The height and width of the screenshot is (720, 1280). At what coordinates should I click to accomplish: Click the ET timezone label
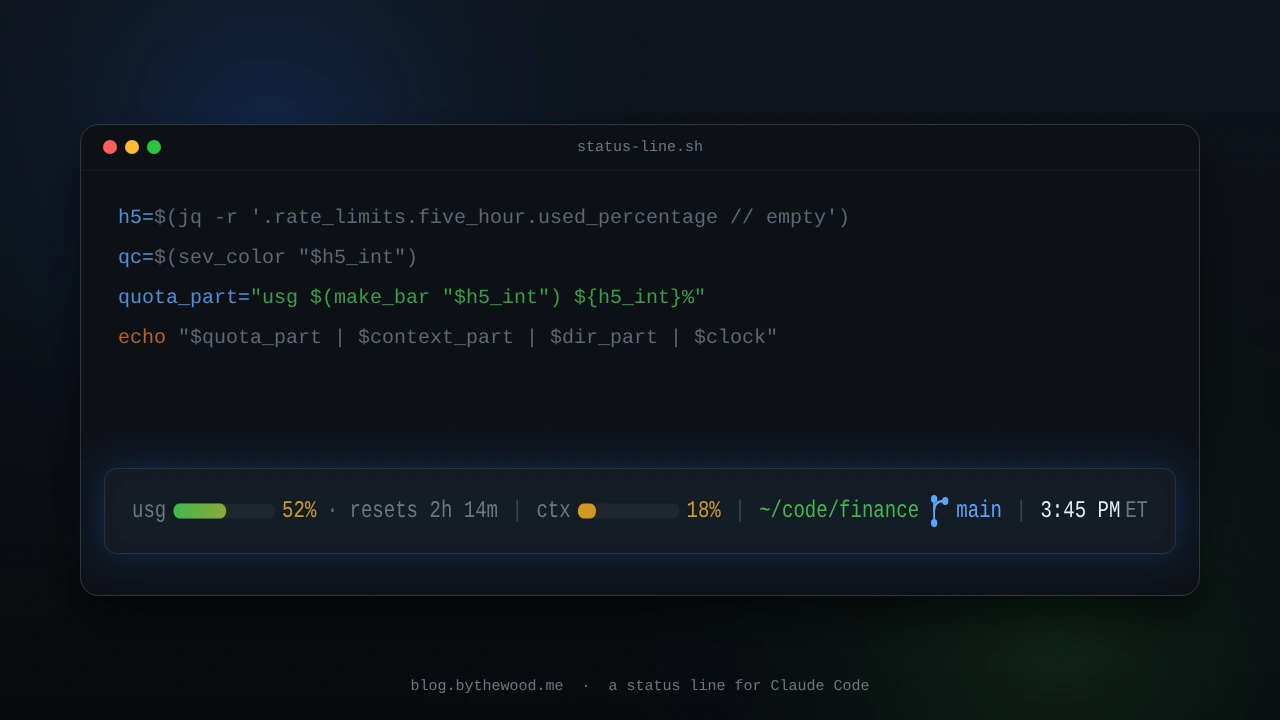point(1136,510)
